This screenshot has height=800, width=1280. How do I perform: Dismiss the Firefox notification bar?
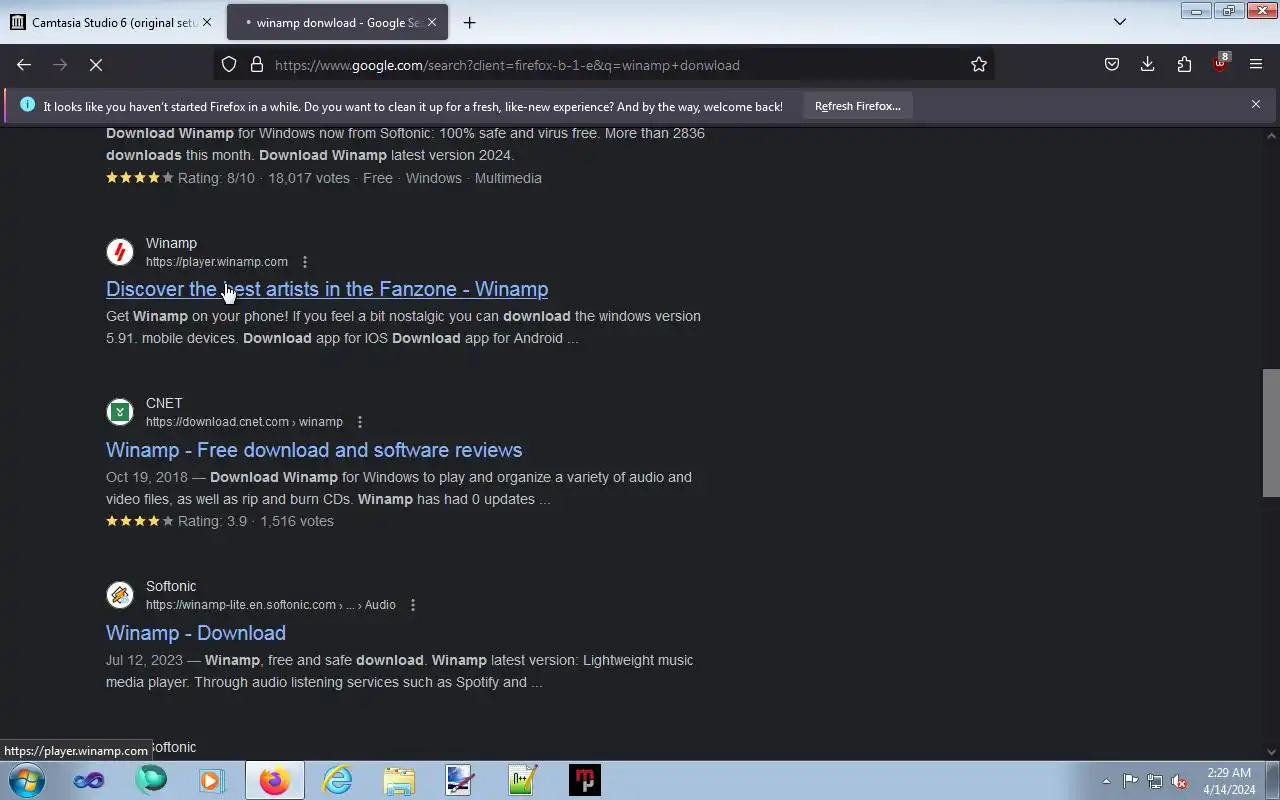tap(1256, 104)
